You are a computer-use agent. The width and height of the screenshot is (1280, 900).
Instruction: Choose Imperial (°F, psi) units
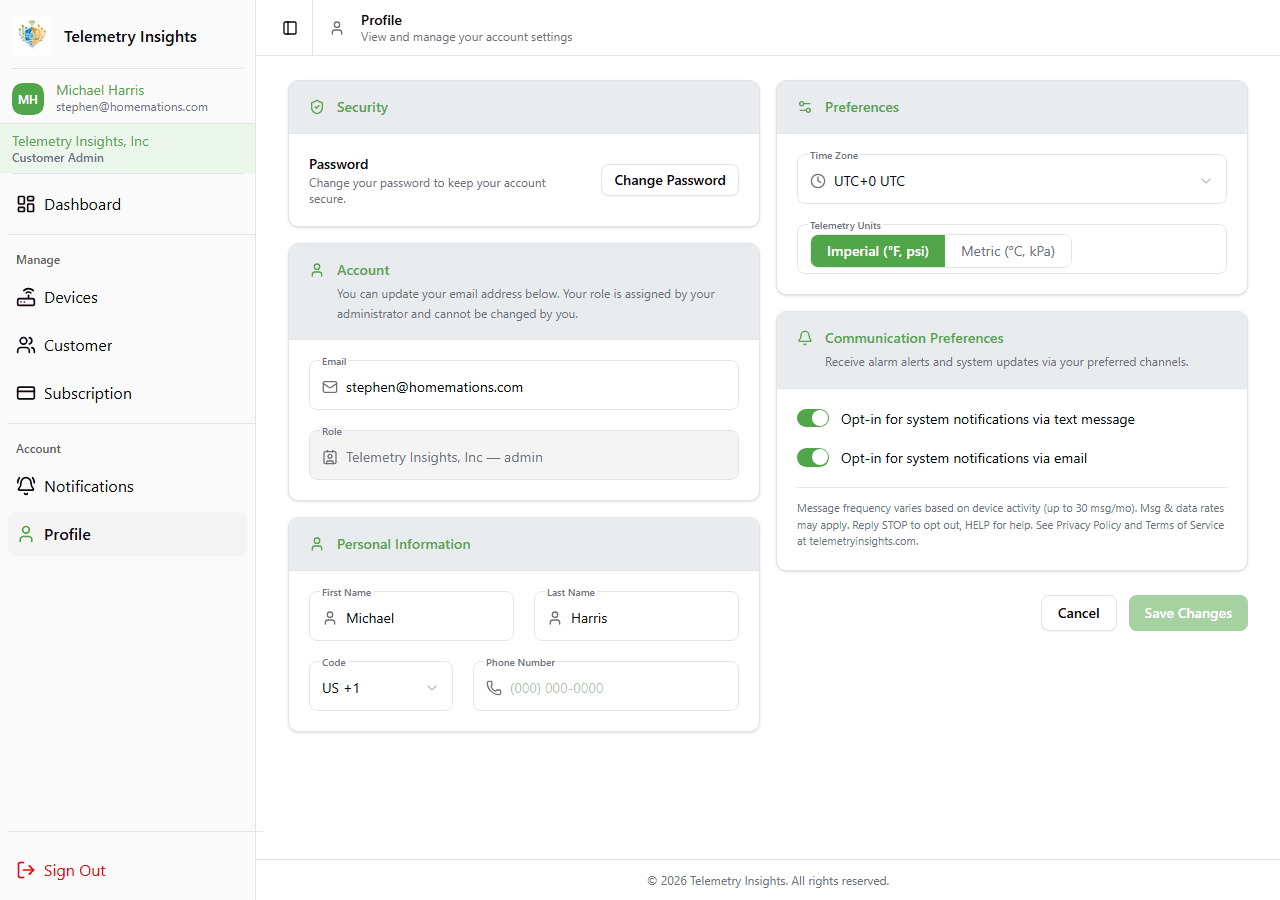[x=877, y=251]
